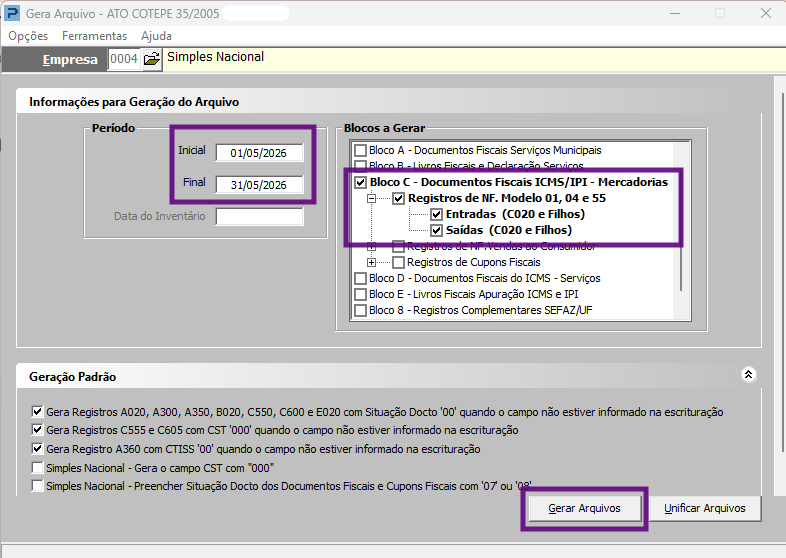Viewport: 786px width, 558px height.
Task: Uncheck Entradas (C020 e Filhos)
Action: tap(437, 214)
